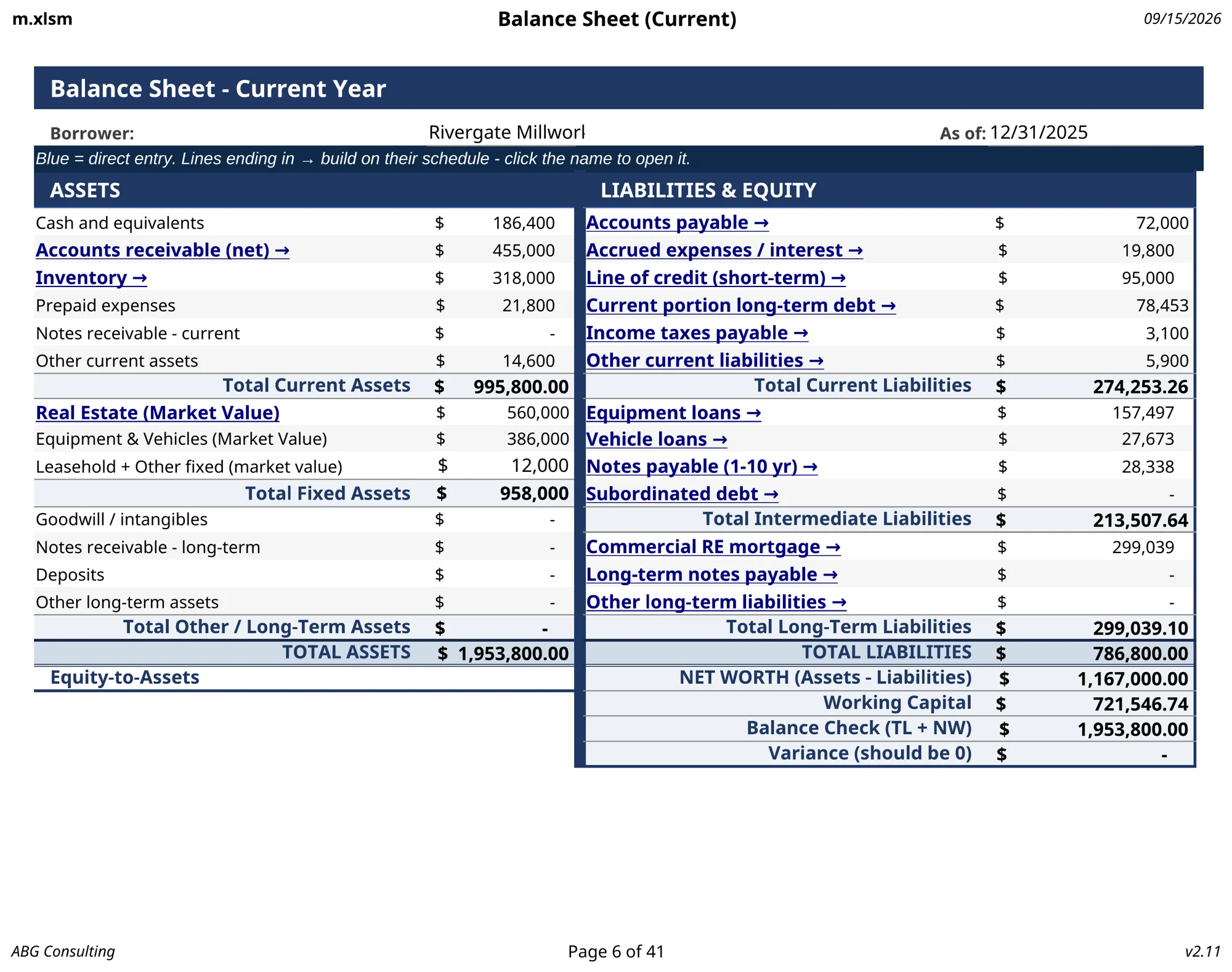
Task: Open the Real Estate (Market Value) link
Action: click(158, 413)
